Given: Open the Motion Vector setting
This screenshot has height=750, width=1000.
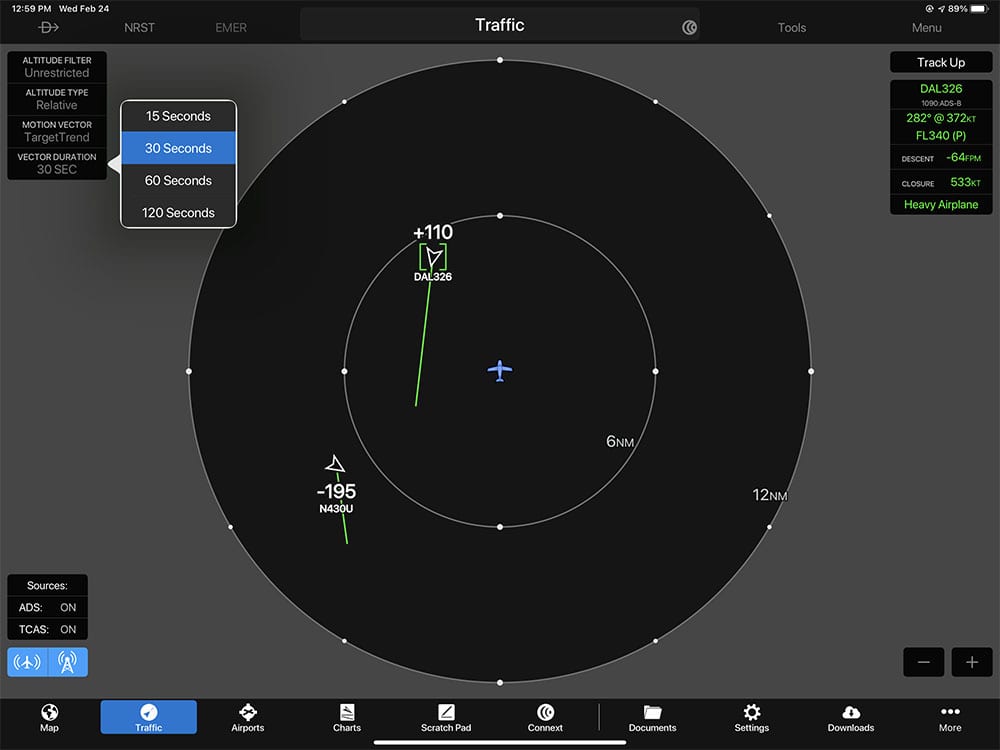Looking at the screenshot, I should (x=57, y=131).
